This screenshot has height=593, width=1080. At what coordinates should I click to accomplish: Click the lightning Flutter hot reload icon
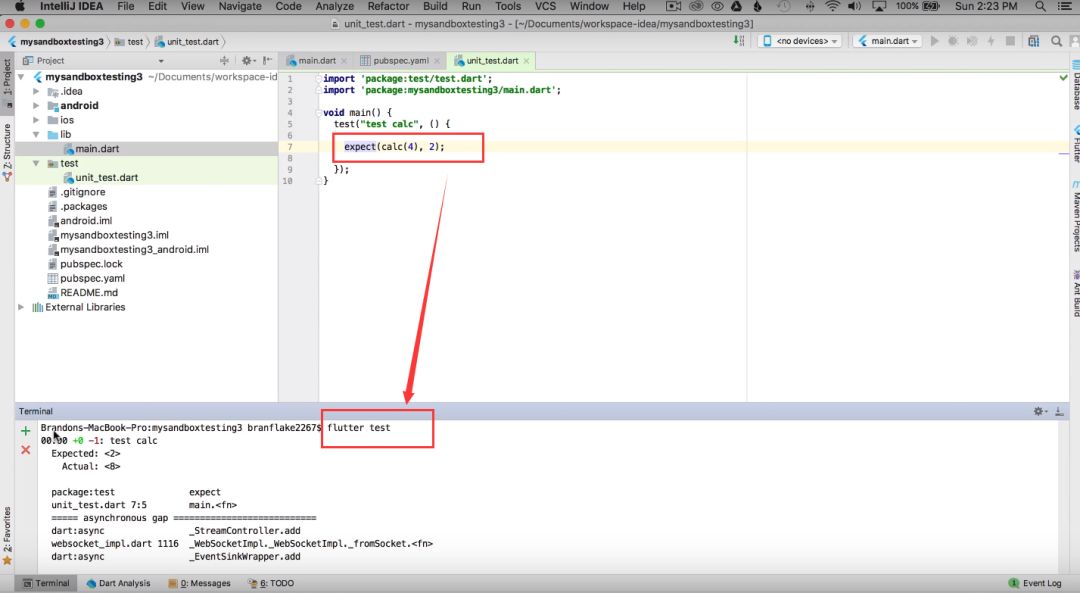991,41
